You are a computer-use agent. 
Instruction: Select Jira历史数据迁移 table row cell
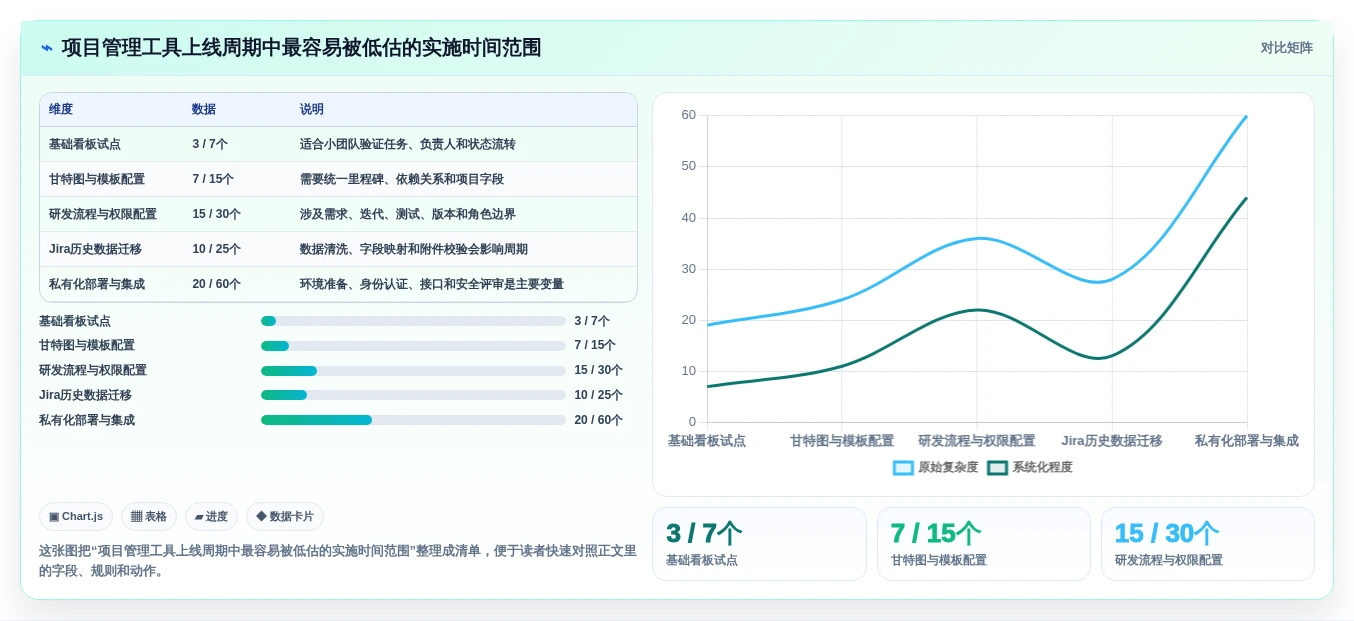click(95, 249)
